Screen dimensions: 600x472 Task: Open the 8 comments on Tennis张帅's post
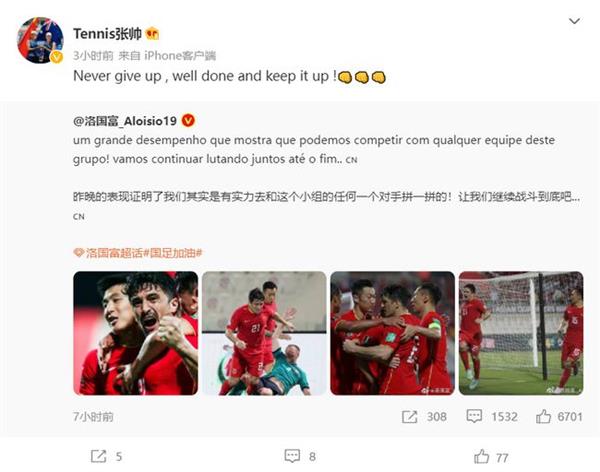coord(292,456)
